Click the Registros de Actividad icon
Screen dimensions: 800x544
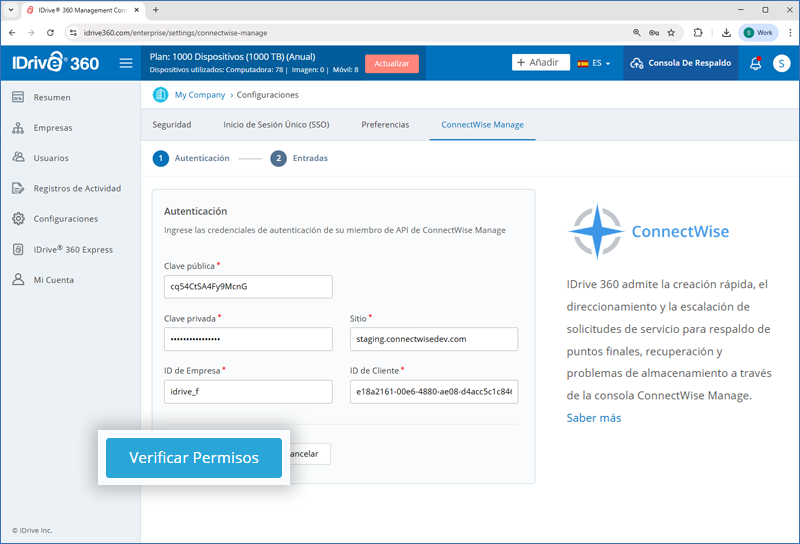18,188
